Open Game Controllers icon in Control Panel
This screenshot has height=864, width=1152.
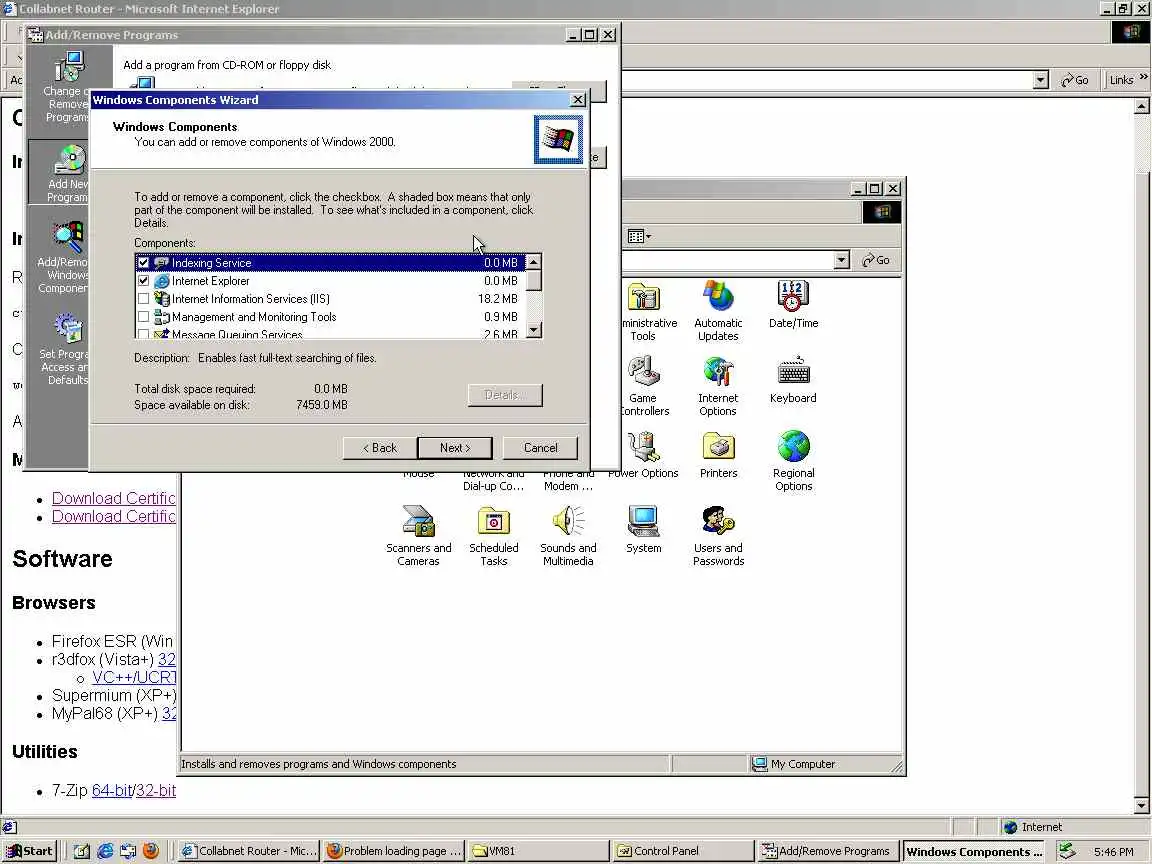[644, 386]
